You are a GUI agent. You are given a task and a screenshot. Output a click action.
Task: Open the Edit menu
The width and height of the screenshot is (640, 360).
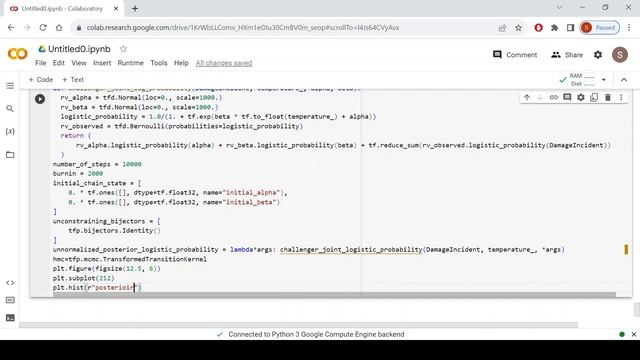click(58, 63)
